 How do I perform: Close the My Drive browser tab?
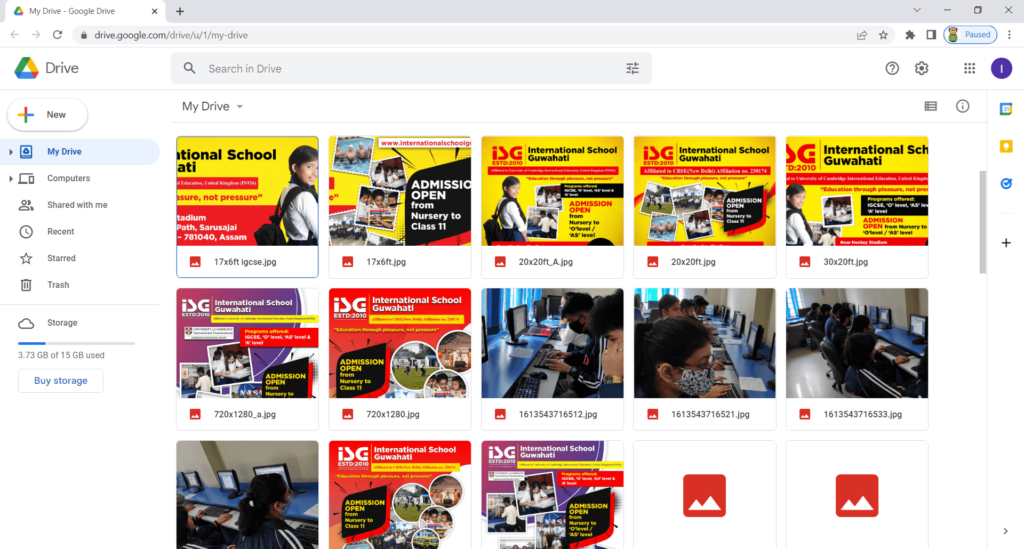pos(154,11)
